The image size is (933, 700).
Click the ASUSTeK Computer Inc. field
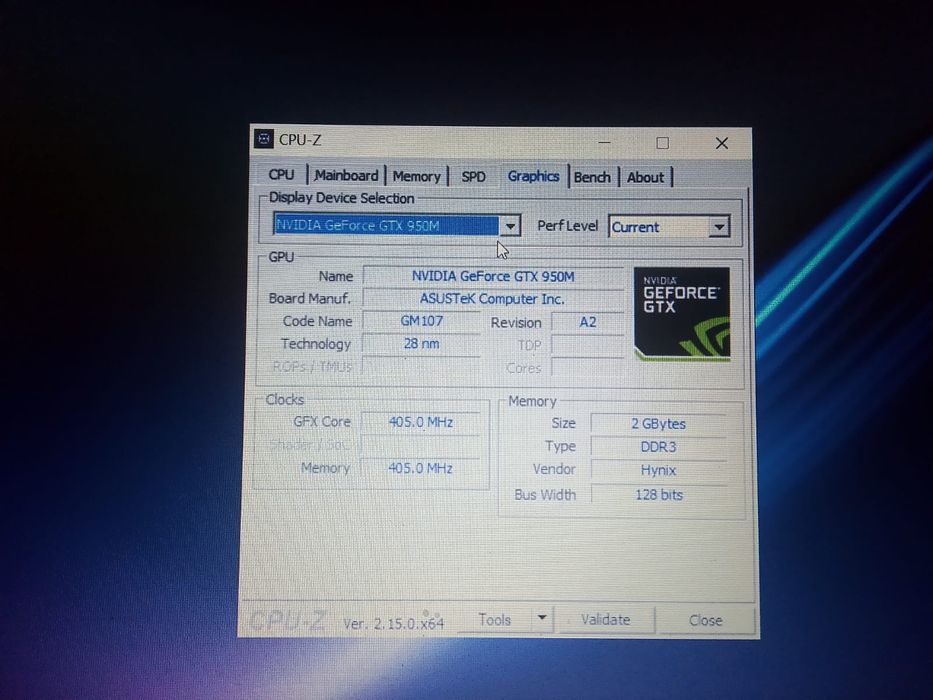493,299
